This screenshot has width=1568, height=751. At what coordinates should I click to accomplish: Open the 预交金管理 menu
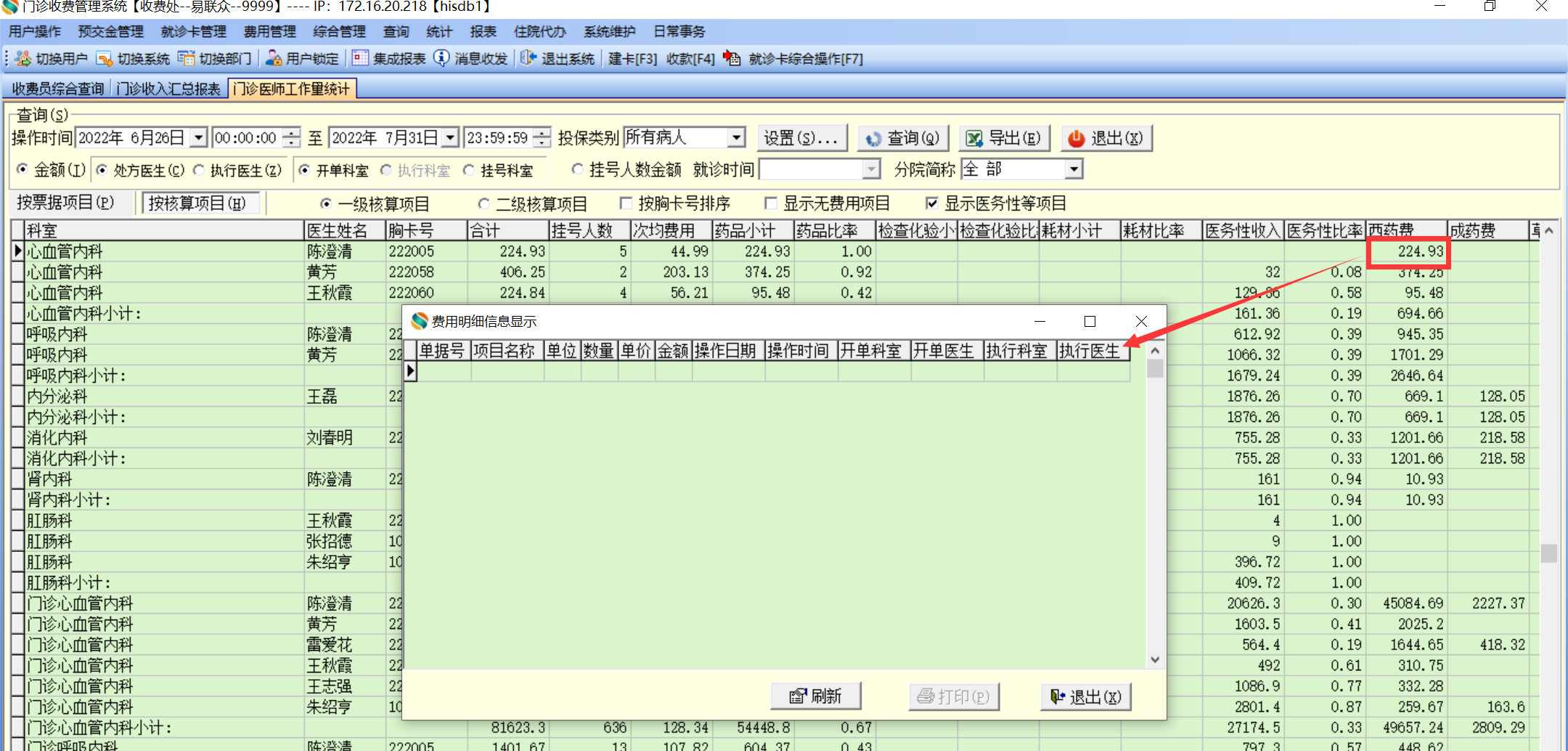tap(111, 31)
